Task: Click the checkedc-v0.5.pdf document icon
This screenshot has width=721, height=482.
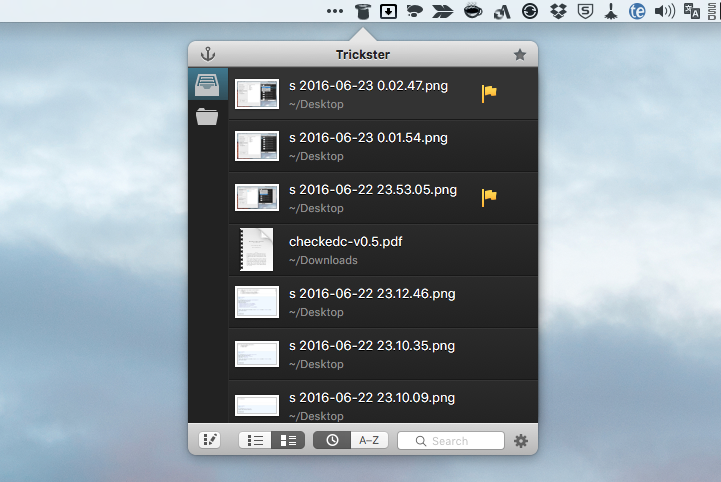Action: coord(257,249)
